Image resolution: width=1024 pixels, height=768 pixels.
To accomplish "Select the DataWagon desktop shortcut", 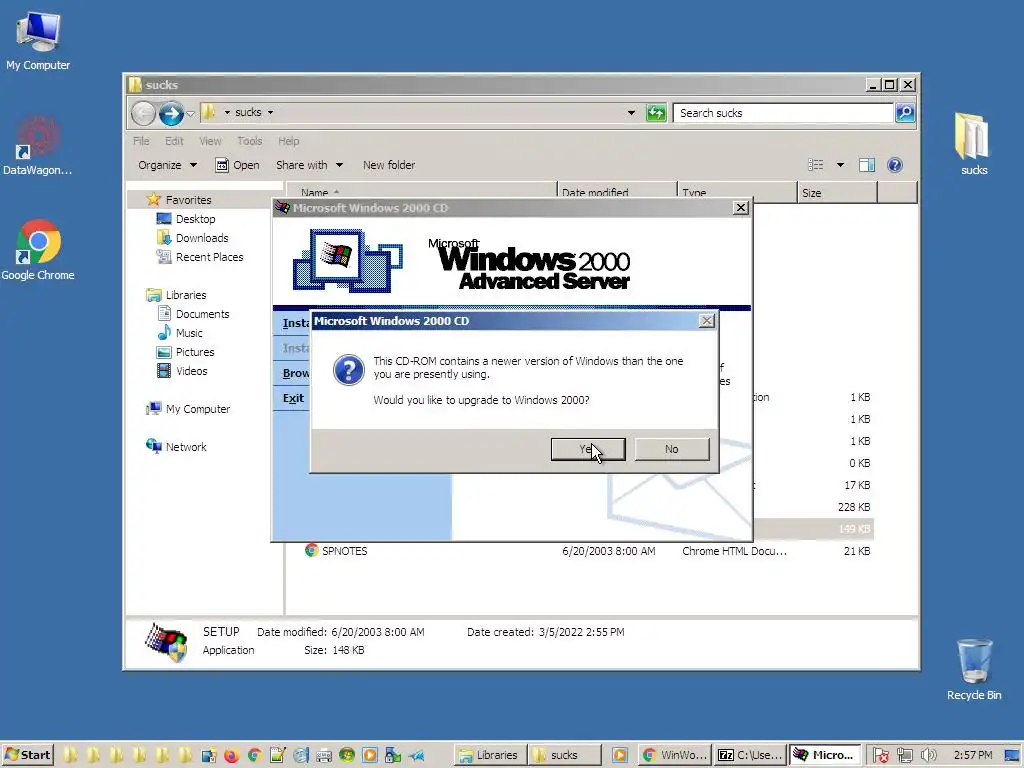I will 37,146.
